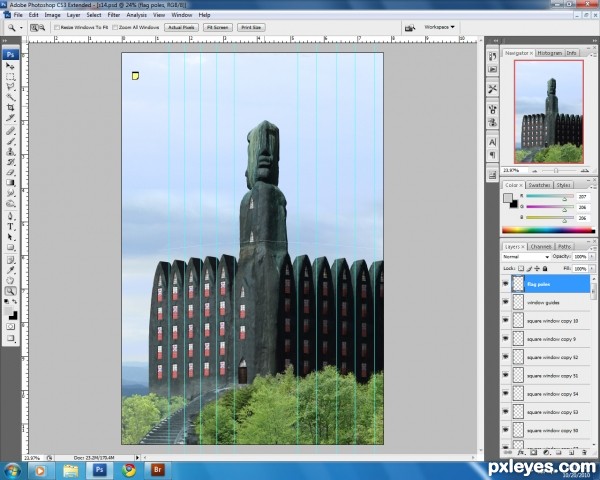Select the Zoom tool in toolbox

[10, 291]
